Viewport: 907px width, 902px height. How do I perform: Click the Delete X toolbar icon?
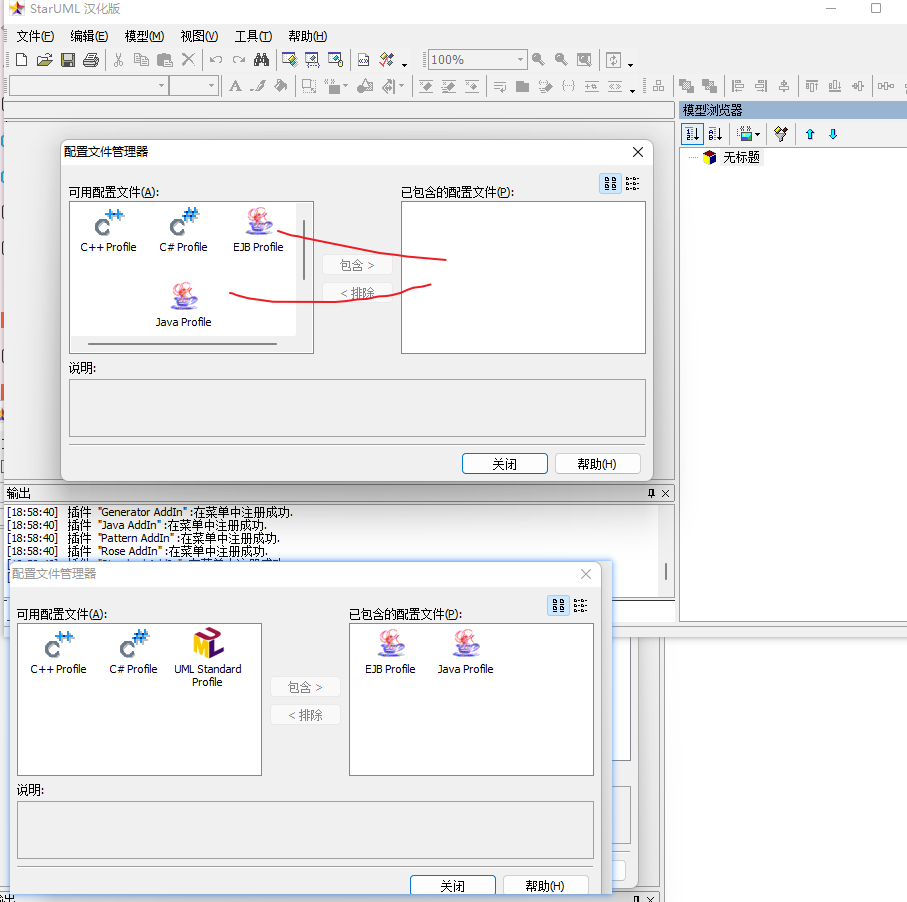coord(188,60)
